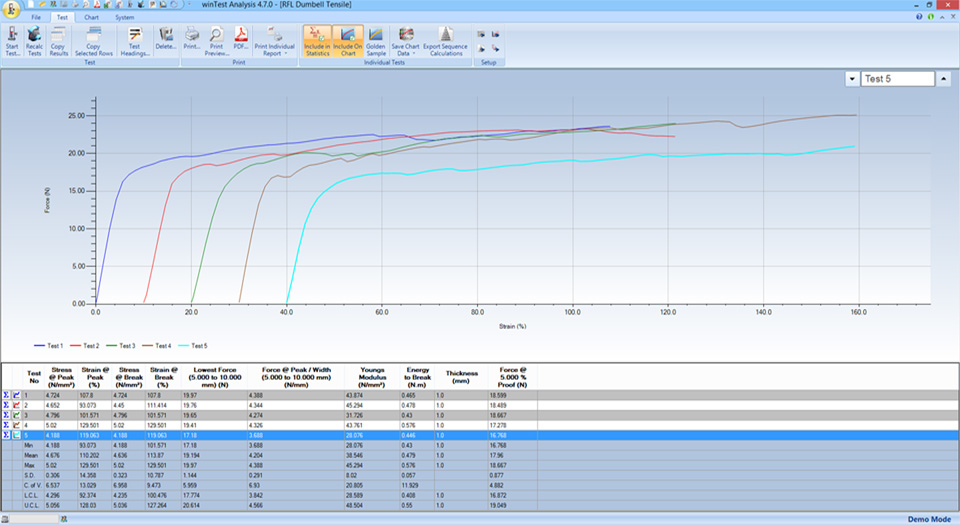The image size is (960, 525).
Task: Click Test 2 red legend entry
Action: tap(84, 346)
